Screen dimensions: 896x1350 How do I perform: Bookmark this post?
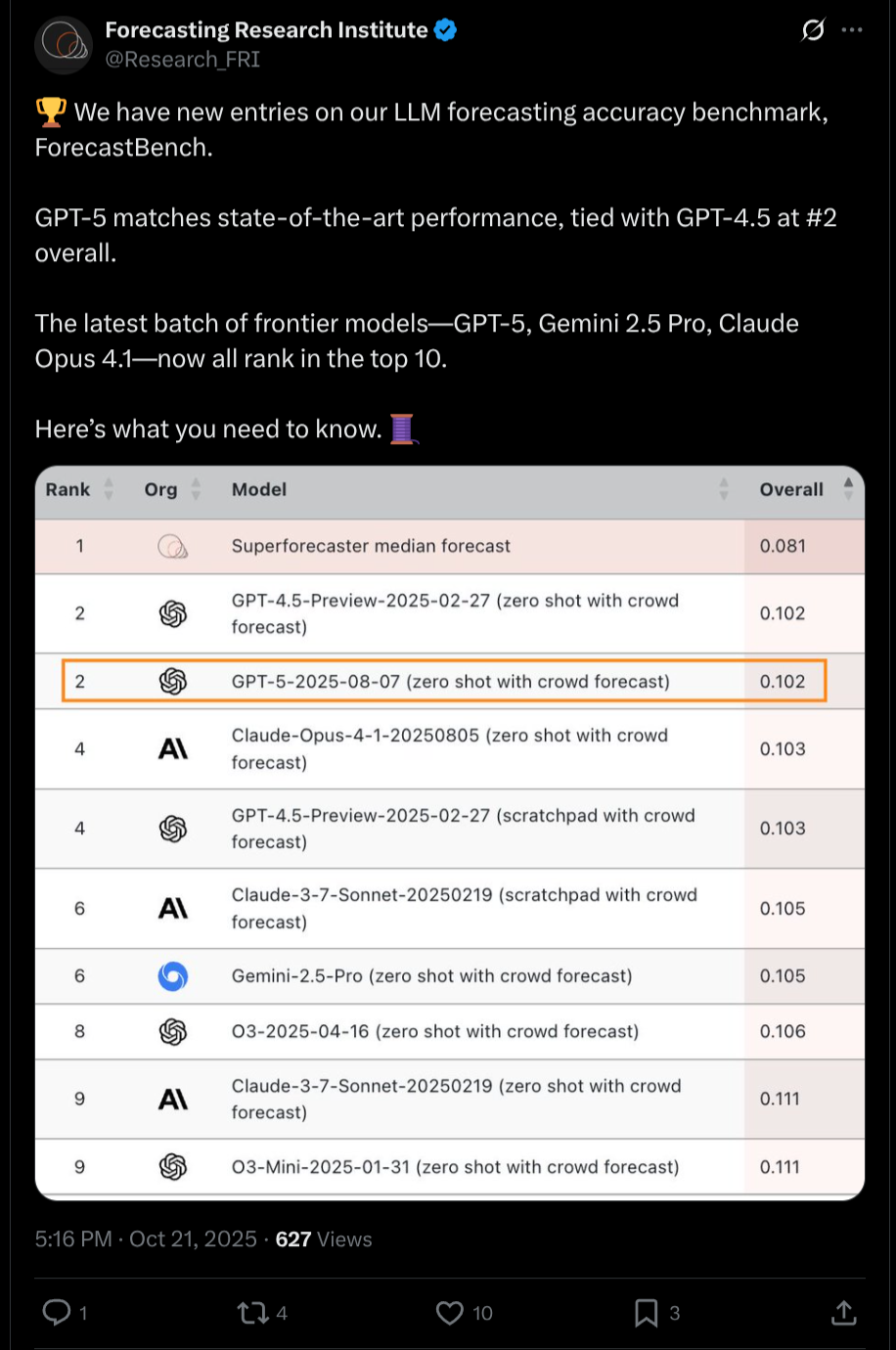(646, 1312)
